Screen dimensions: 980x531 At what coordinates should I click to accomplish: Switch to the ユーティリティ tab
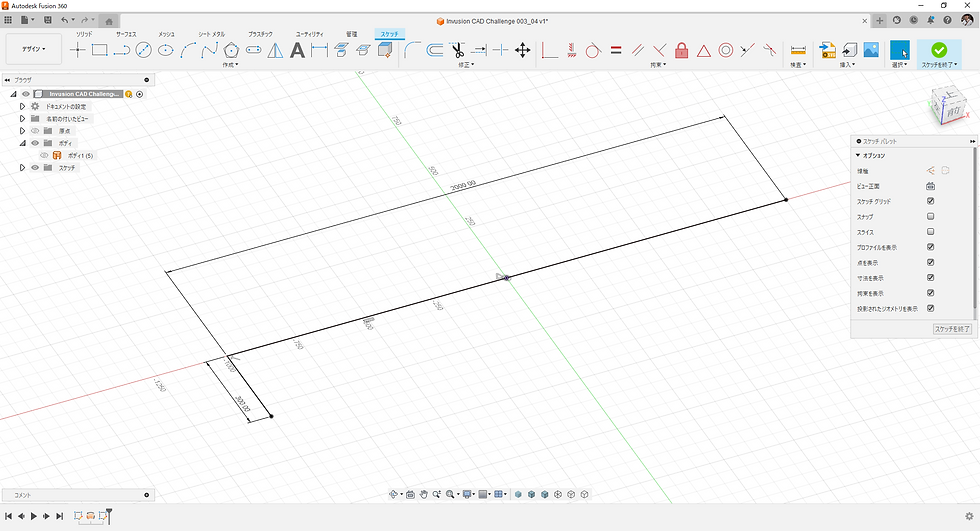(309, 34)
